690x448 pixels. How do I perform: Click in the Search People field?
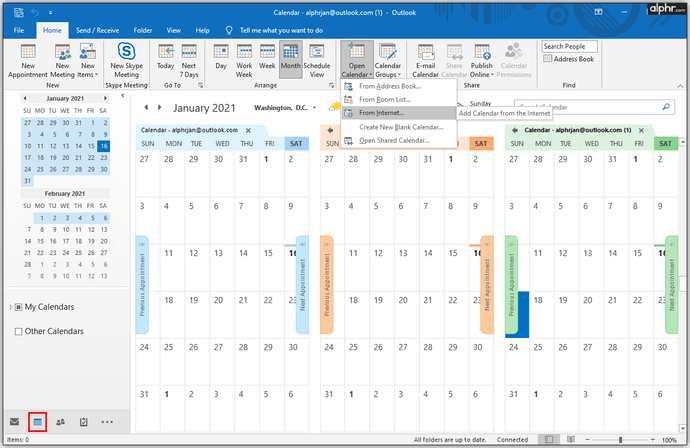point(569,46)
